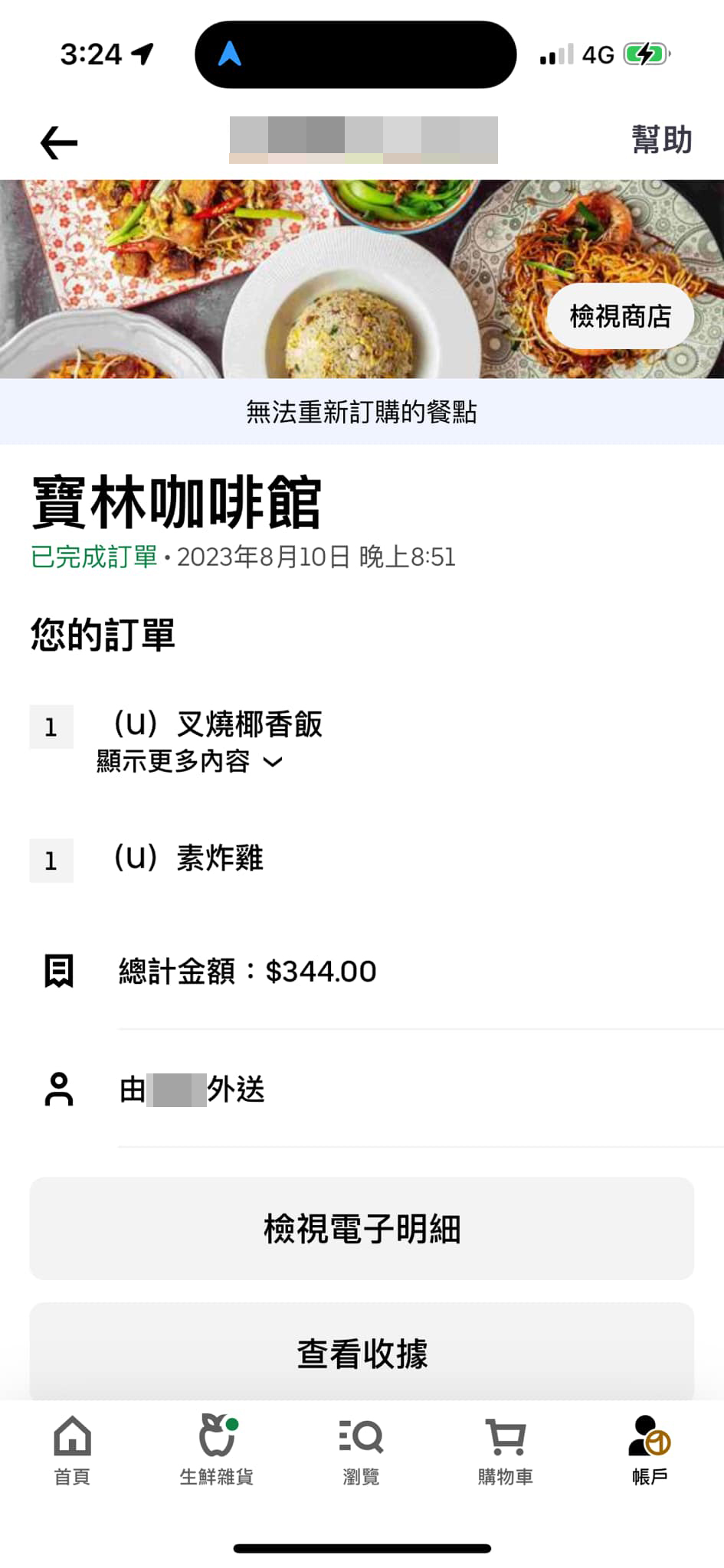This screenshot has width=724, height=1568.
Task: Tap the 叉燒椰香飯 order item
Action: pos(218,724)
